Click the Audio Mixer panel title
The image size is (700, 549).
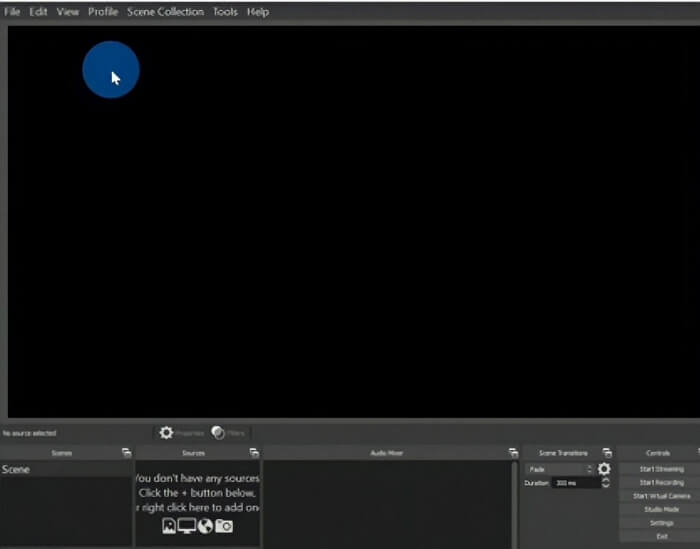click(x=387, y=453)
